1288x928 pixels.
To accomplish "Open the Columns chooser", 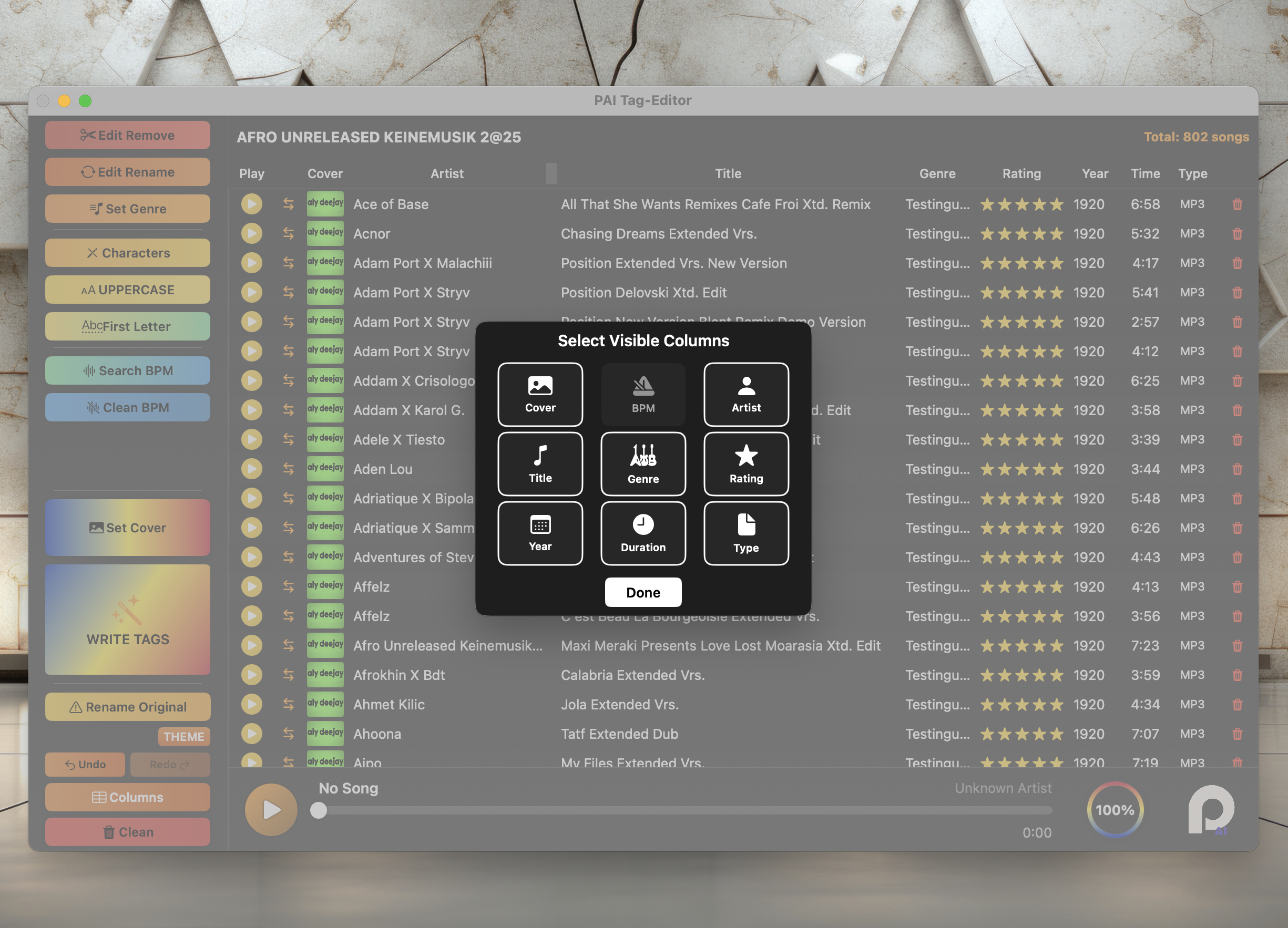I will coord(128,798).
